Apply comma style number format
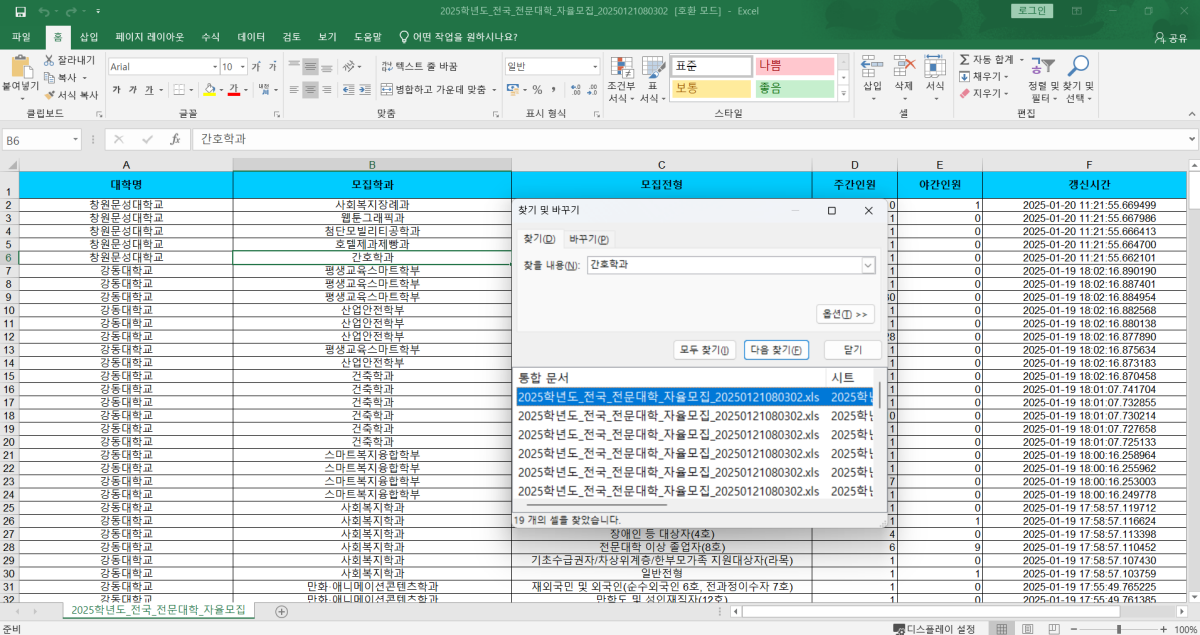The height and width of the screenshot is (635, 1200). [552, 90]
